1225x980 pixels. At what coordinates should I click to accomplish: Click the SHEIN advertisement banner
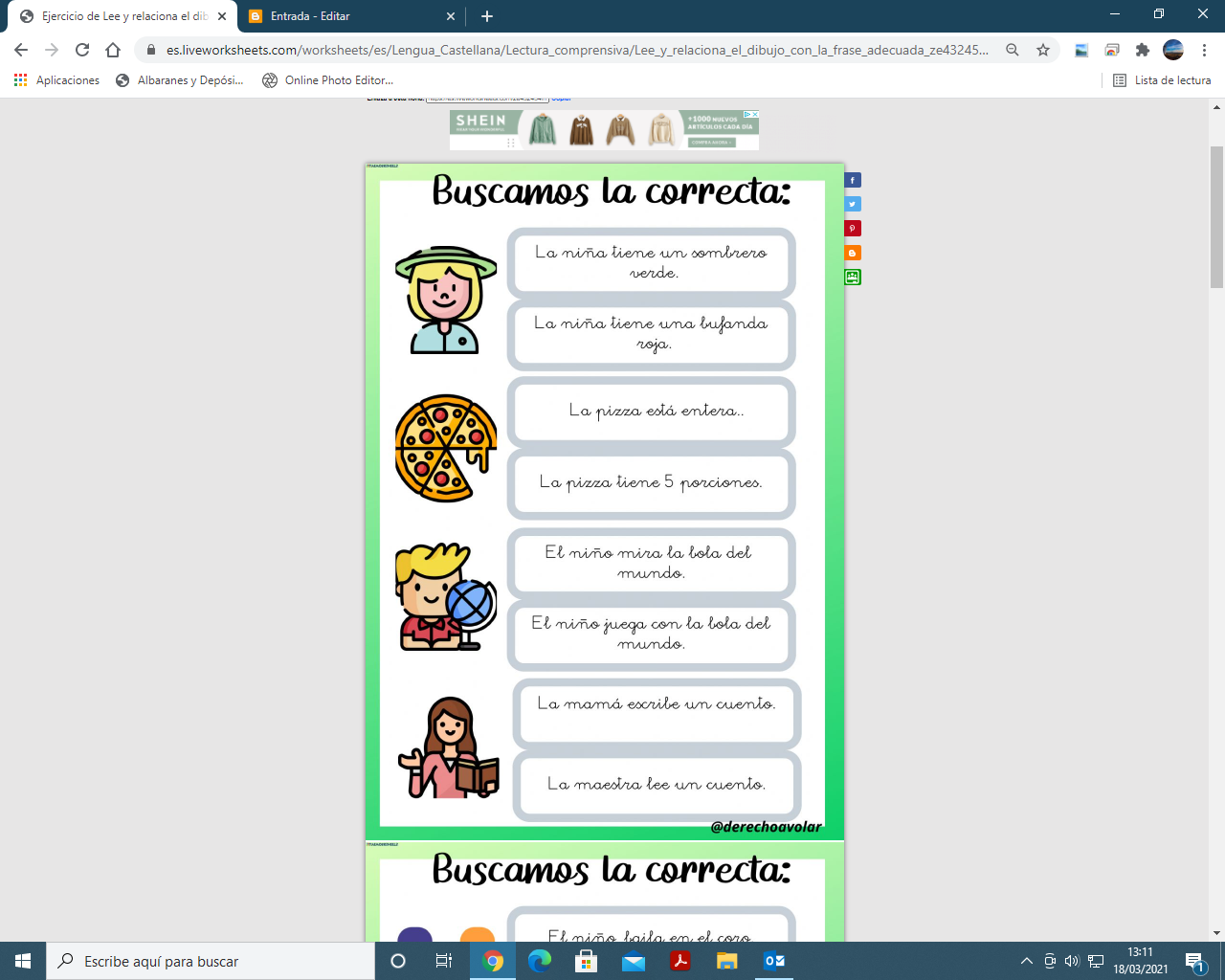tap(604, 130)
